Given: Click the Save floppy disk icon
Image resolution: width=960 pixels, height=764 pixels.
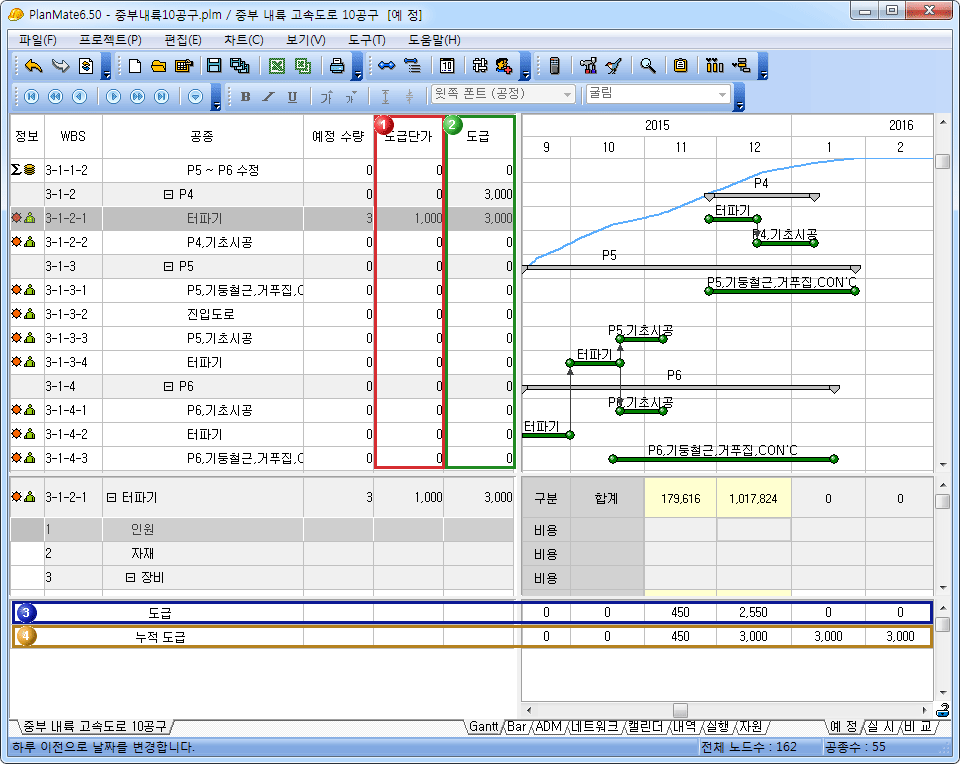Looking at the screenshot, I should pos(213,66).
